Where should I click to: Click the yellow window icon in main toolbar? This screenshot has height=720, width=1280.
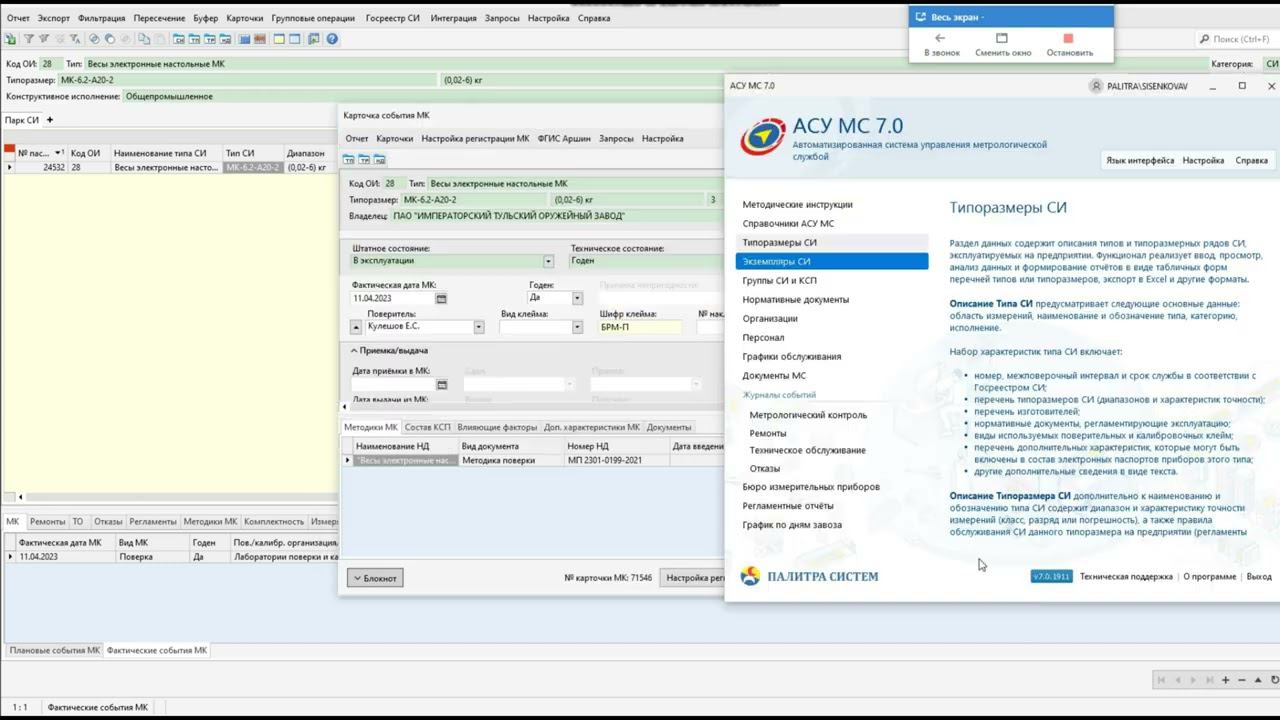(x=280, y=39)
